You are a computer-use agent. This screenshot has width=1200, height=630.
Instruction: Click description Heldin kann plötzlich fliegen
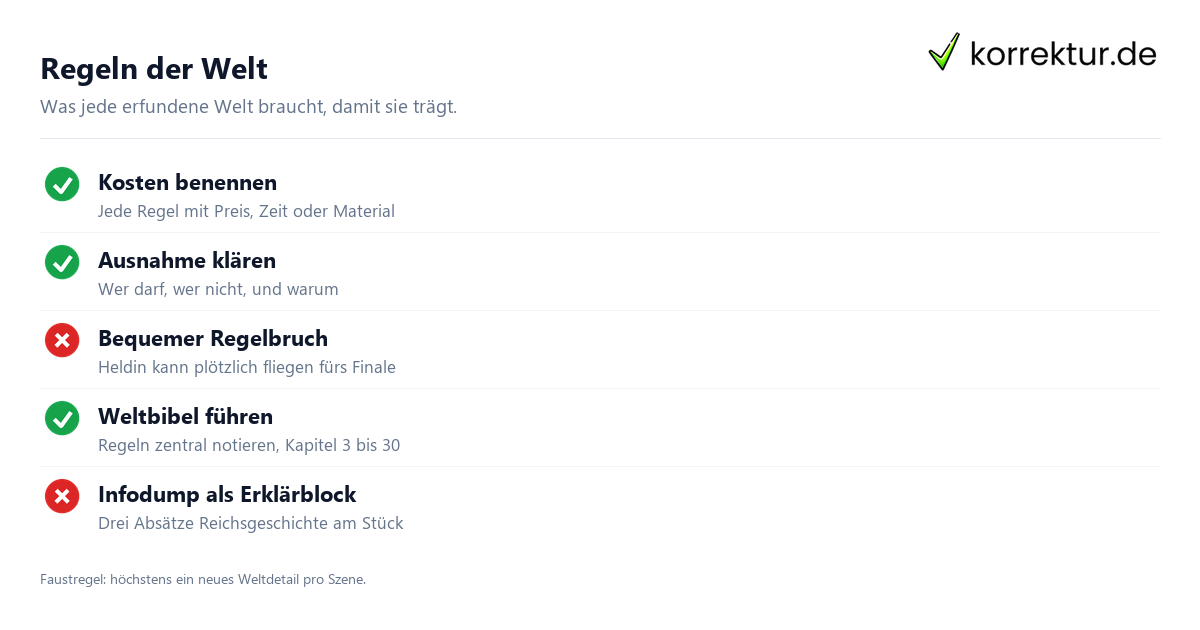[x=247, y=367]
